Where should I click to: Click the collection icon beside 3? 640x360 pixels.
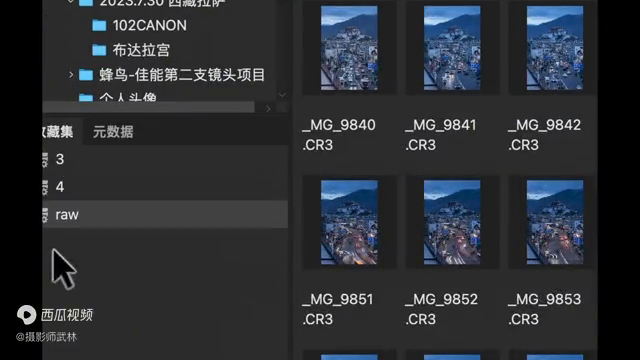[45, 160]
